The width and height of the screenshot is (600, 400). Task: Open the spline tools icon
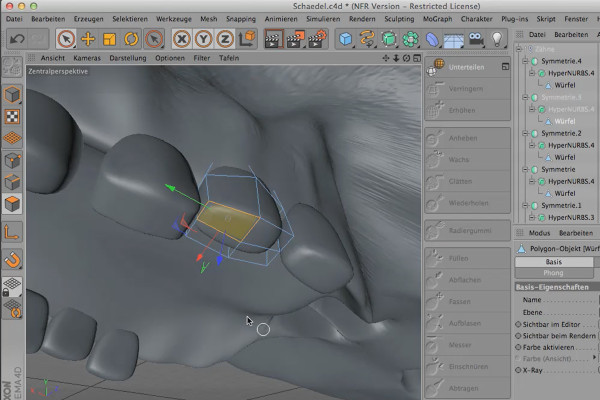367,39
